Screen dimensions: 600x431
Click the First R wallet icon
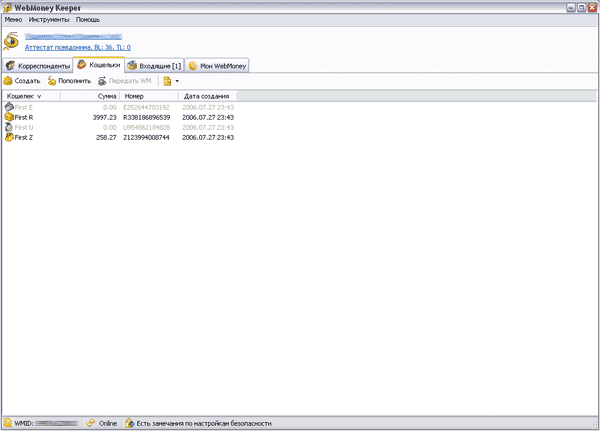9,117
